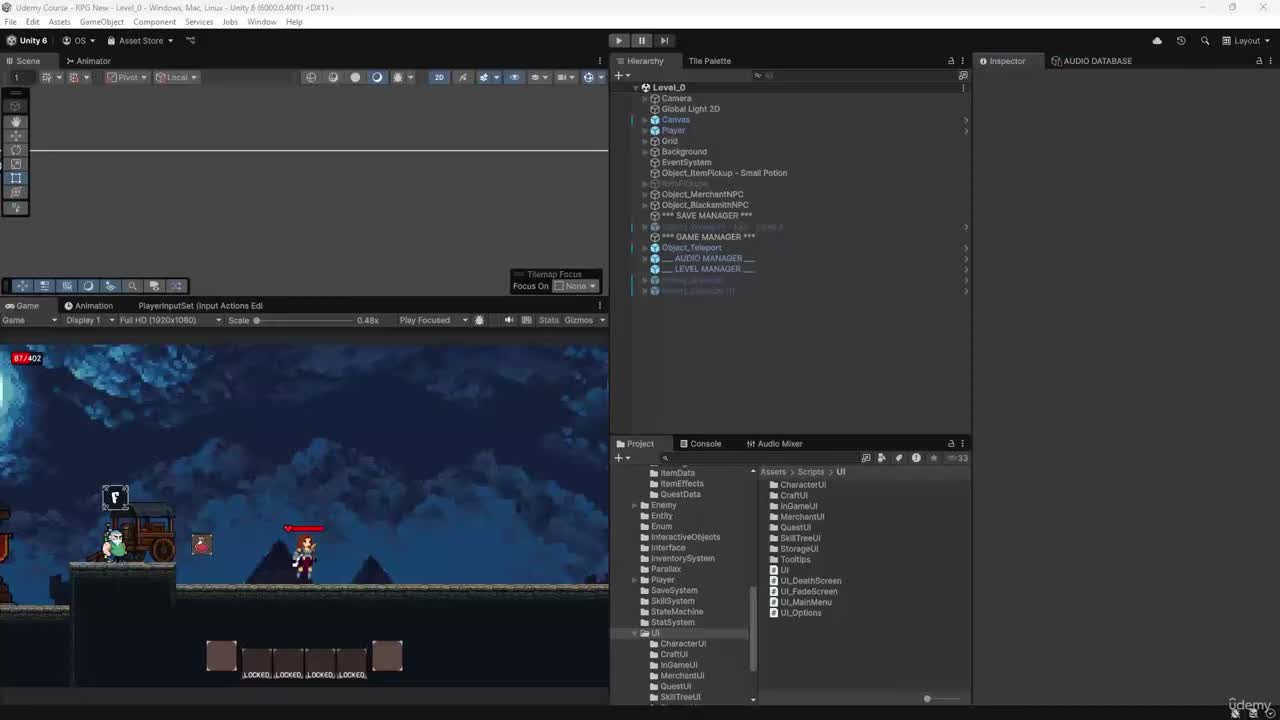Image resolution: width=1280 pixels, height=720 pixels.
Task: Toggle Stats overlay in the Game view
Action: (x=549, y=320)
